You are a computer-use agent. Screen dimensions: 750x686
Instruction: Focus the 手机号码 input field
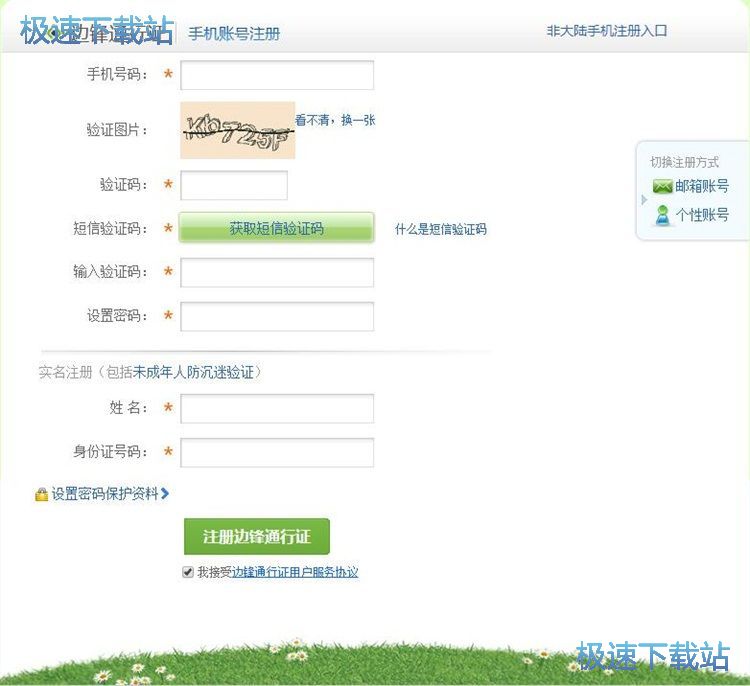[x=277, y=75]
